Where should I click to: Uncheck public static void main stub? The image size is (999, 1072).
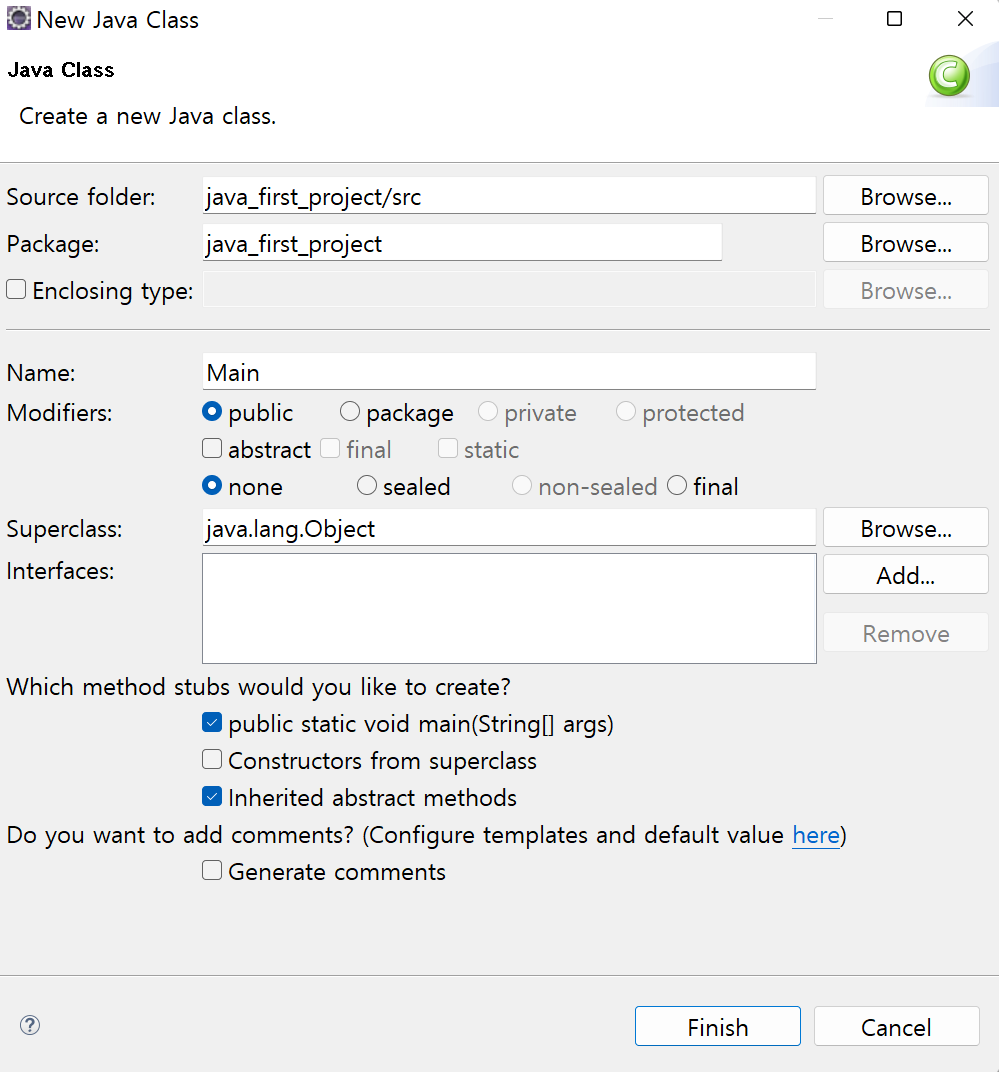[212, 723]
